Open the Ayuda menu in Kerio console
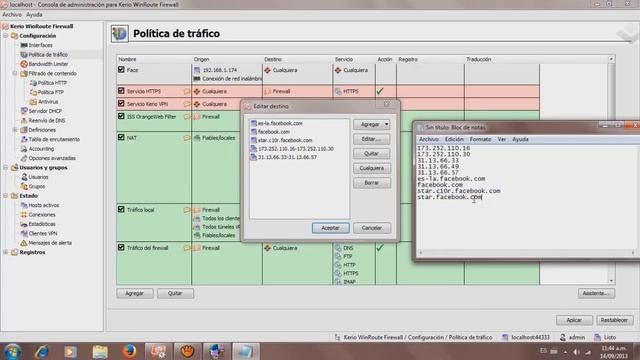The image size is (640, 360). click(x=34, y=15)
